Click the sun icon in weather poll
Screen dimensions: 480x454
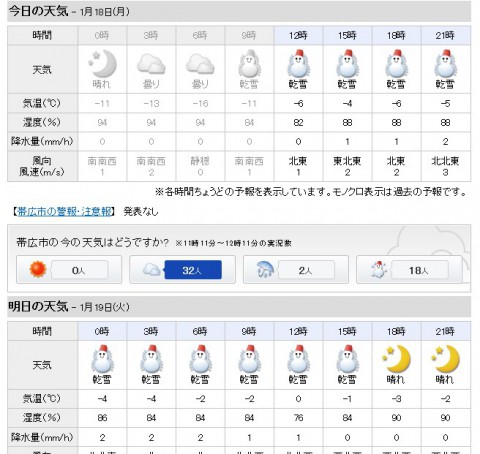38,269
